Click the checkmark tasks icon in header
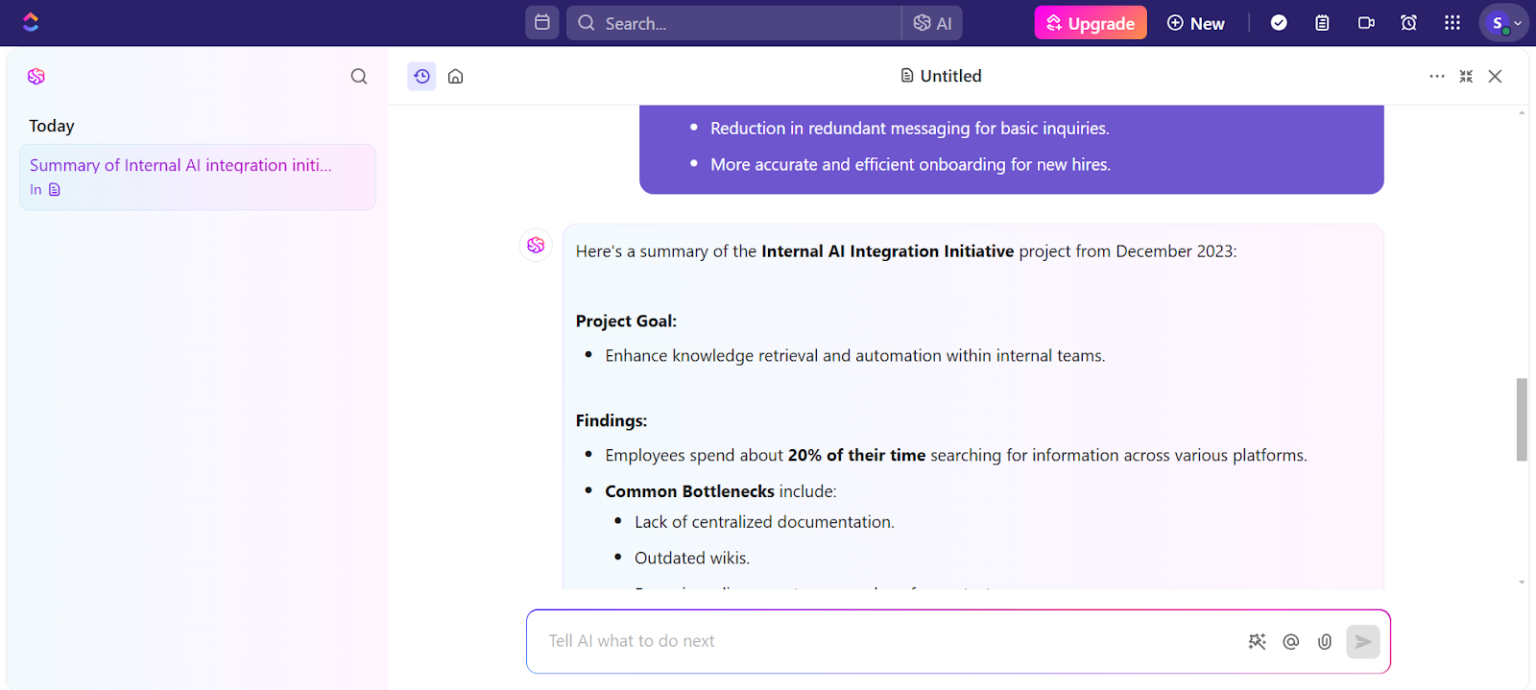This screenshot has height=690, width=1536. (1279, 23)
